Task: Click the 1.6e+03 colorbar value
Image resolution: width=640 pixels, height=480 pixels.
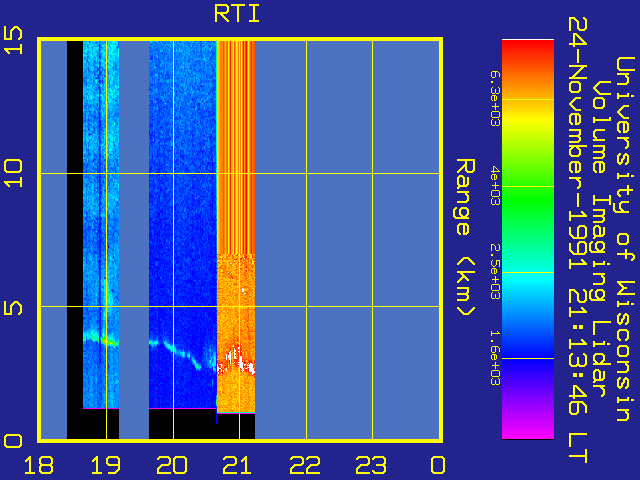Action: point(494,358)
